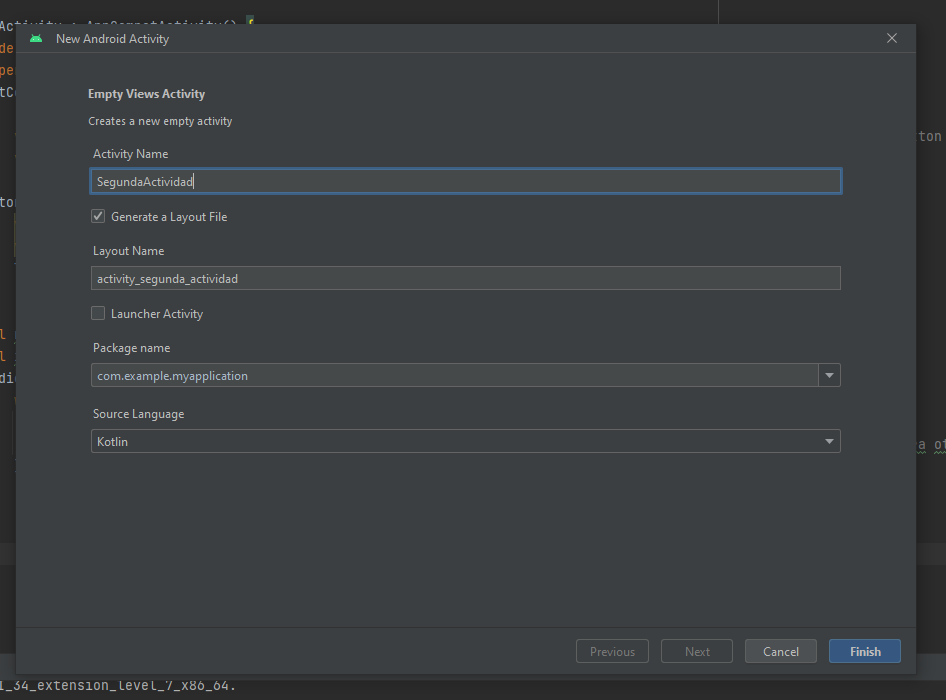946x700 pixels.
Task: Click into the Layout Name text field
Action: tap(465, 278)
